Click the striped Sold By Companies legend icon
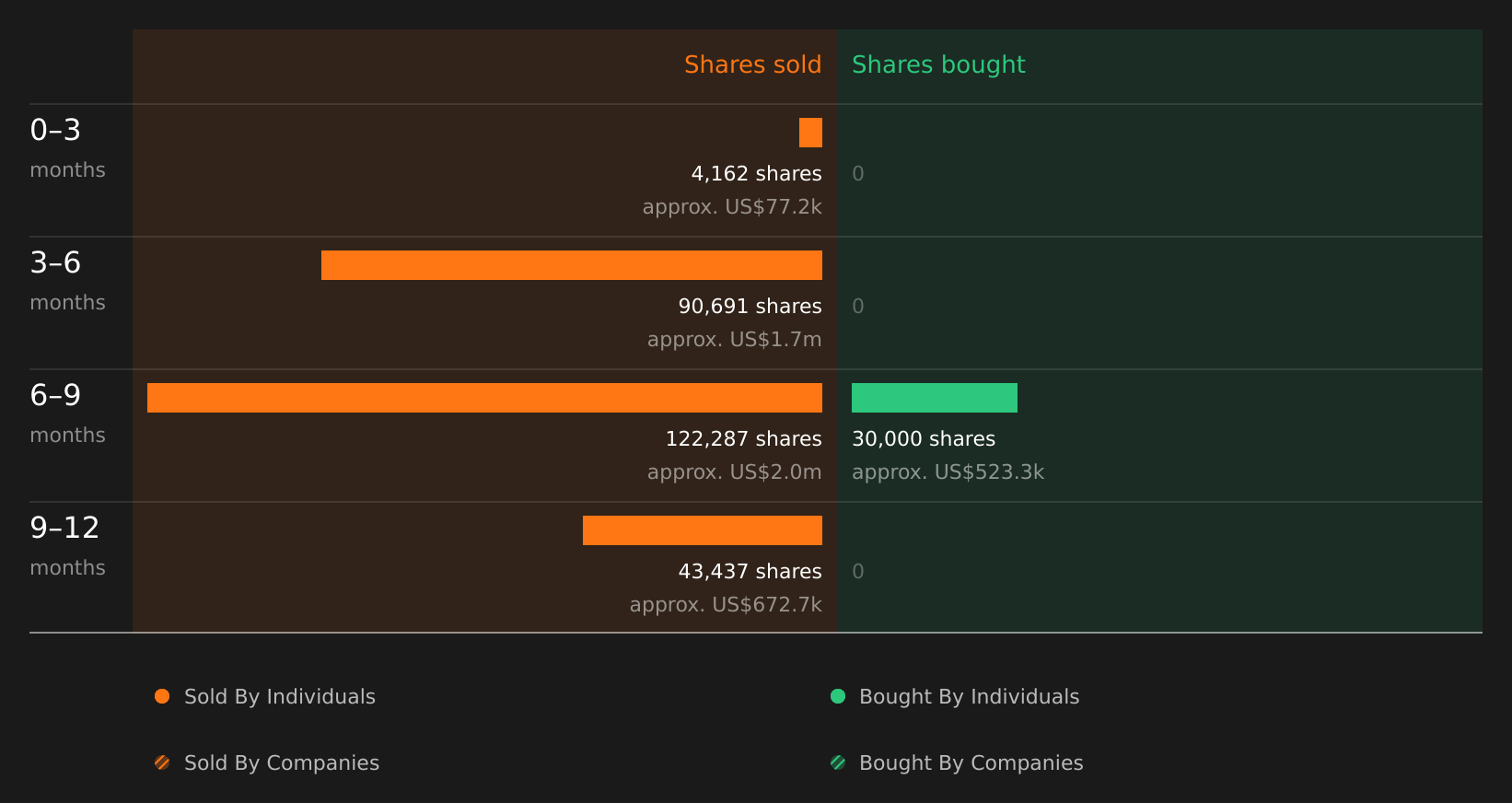The image size is (1512, 803). (162, 762)
